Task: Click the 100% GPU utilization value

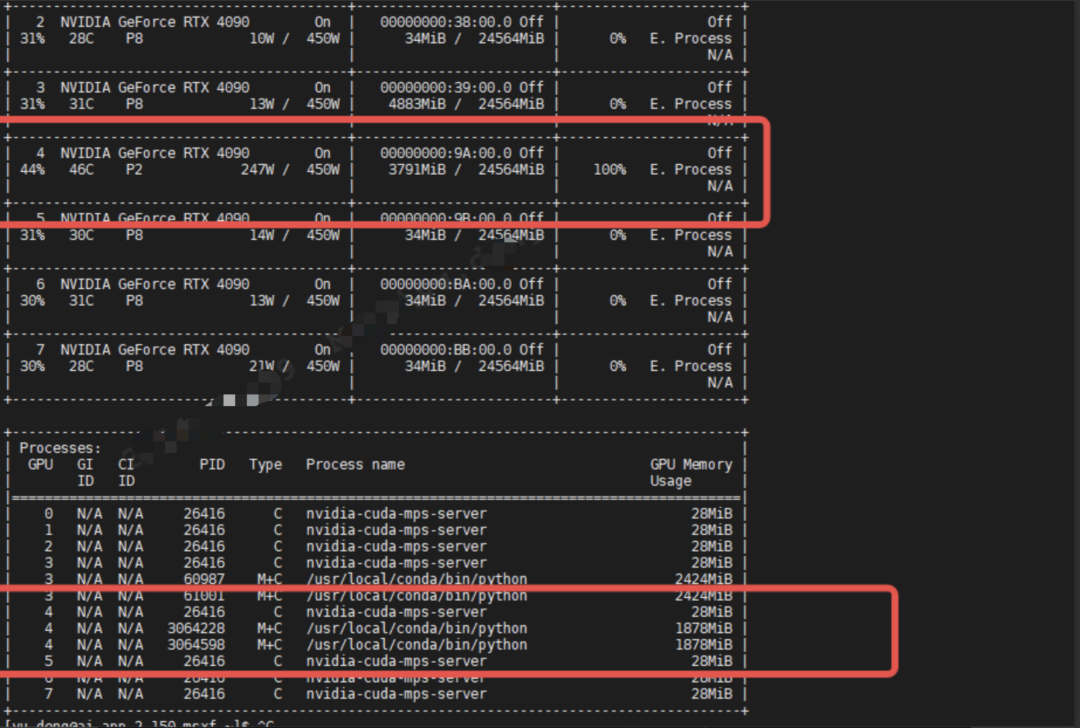Action: pyautogui.click(x=610, y=169)
